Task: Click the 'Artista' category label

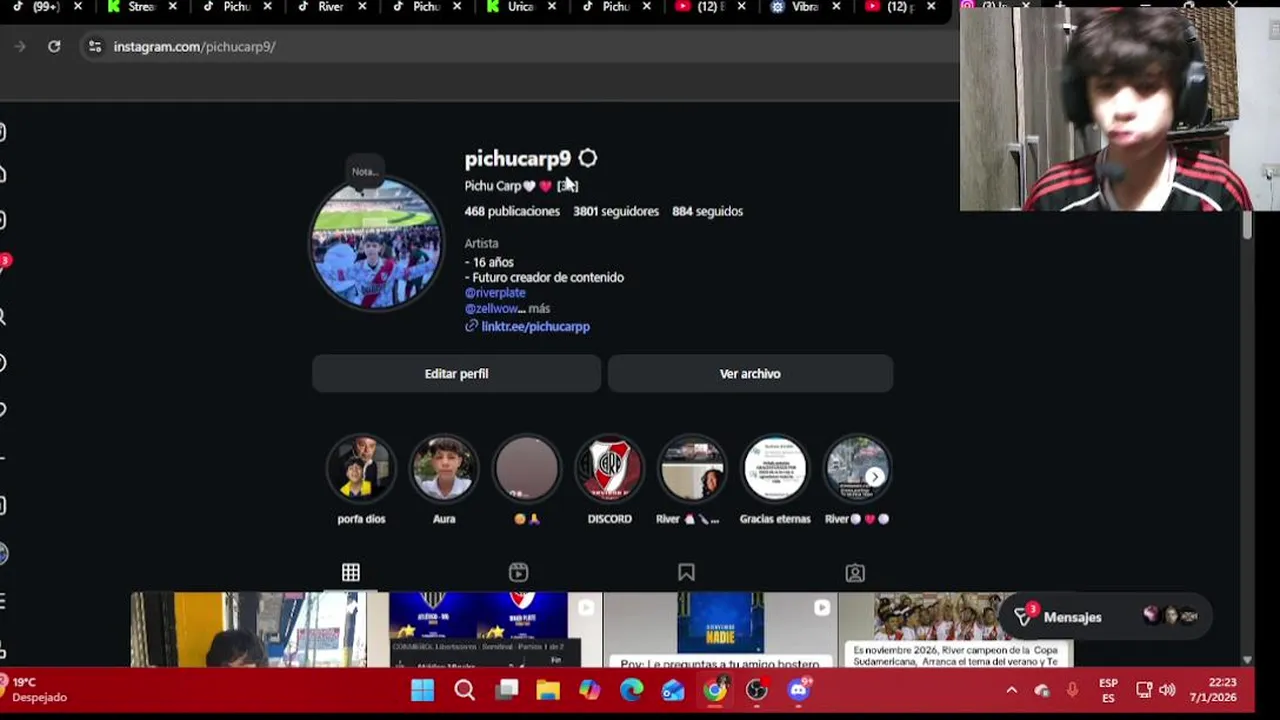Action: click(x=481, y=243)
